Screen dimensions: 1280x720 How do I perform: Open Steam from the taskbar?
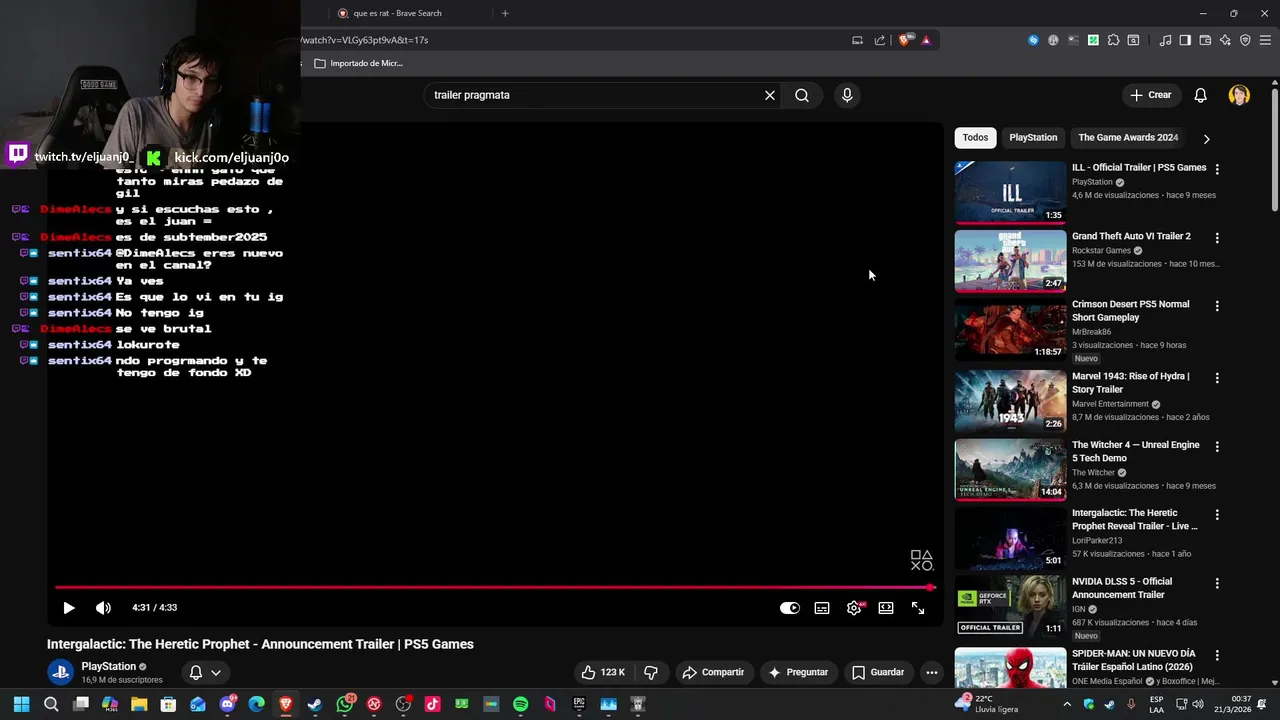point(314,704)
